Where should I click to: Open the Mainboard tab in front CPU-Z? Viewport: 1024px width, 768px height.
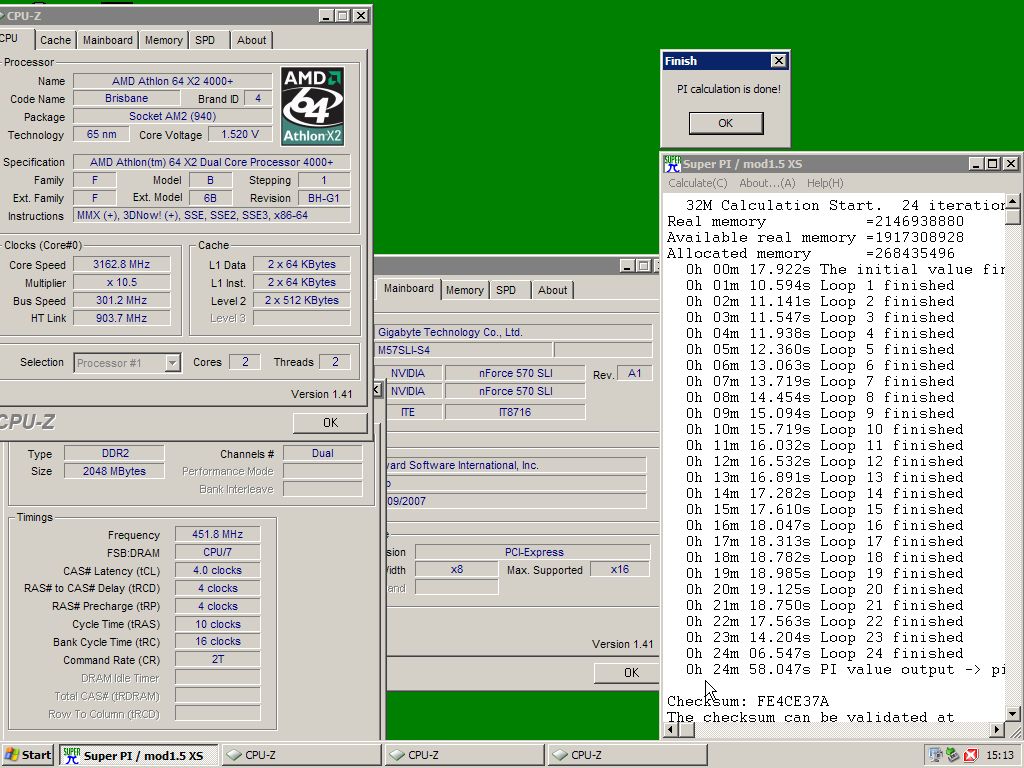click(108, 40)
